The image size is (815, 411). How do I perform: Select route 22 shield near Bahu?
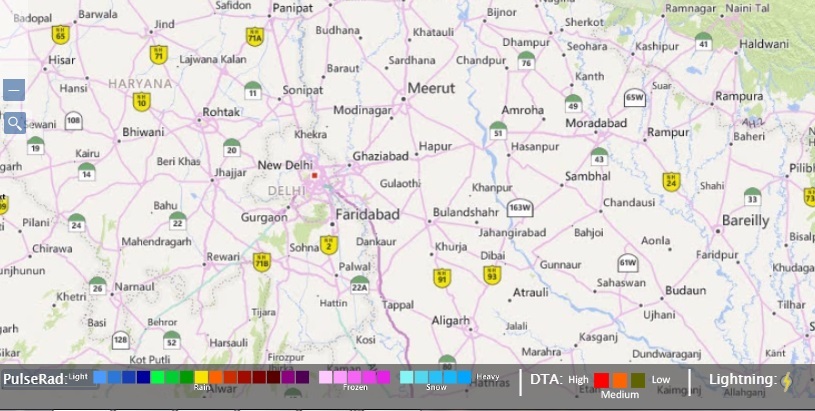click(x=178, y=220)
